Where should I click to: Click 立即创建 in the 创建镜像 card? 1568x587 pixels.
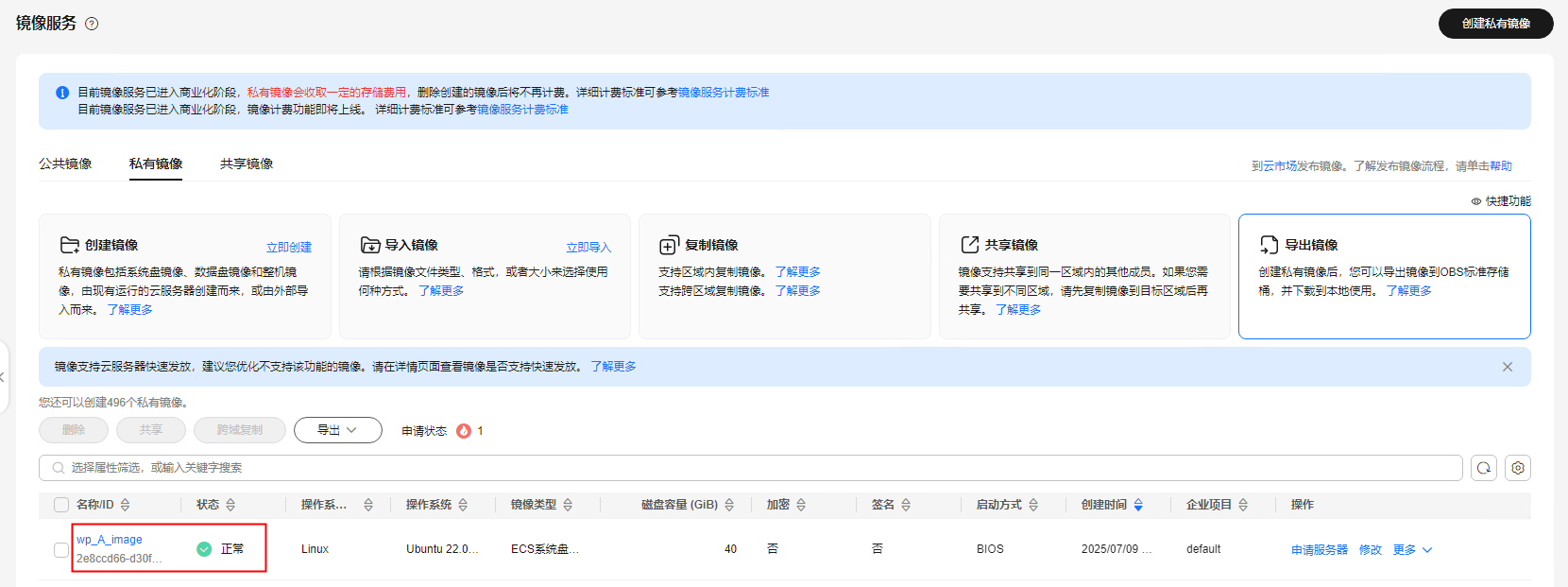click(x=289, y=248)
